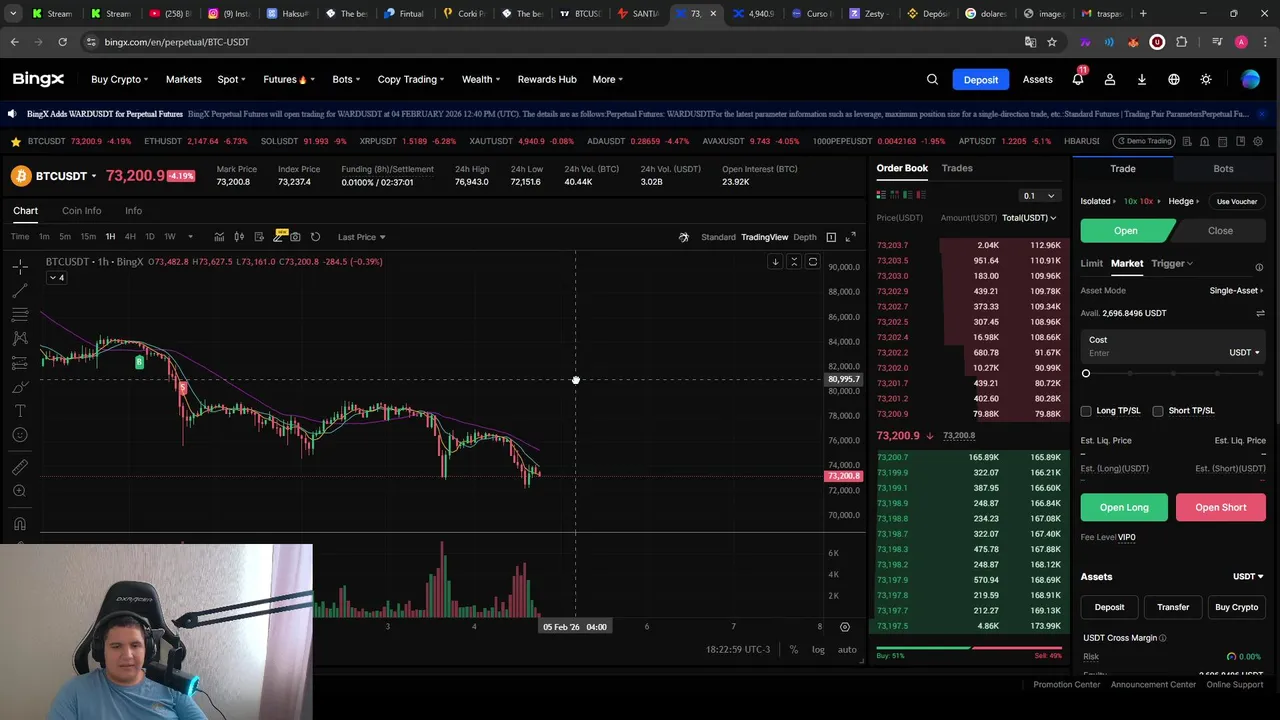Select the Open position toggle
This screenshot has height=720, width=1280.
click(1126, 231)
